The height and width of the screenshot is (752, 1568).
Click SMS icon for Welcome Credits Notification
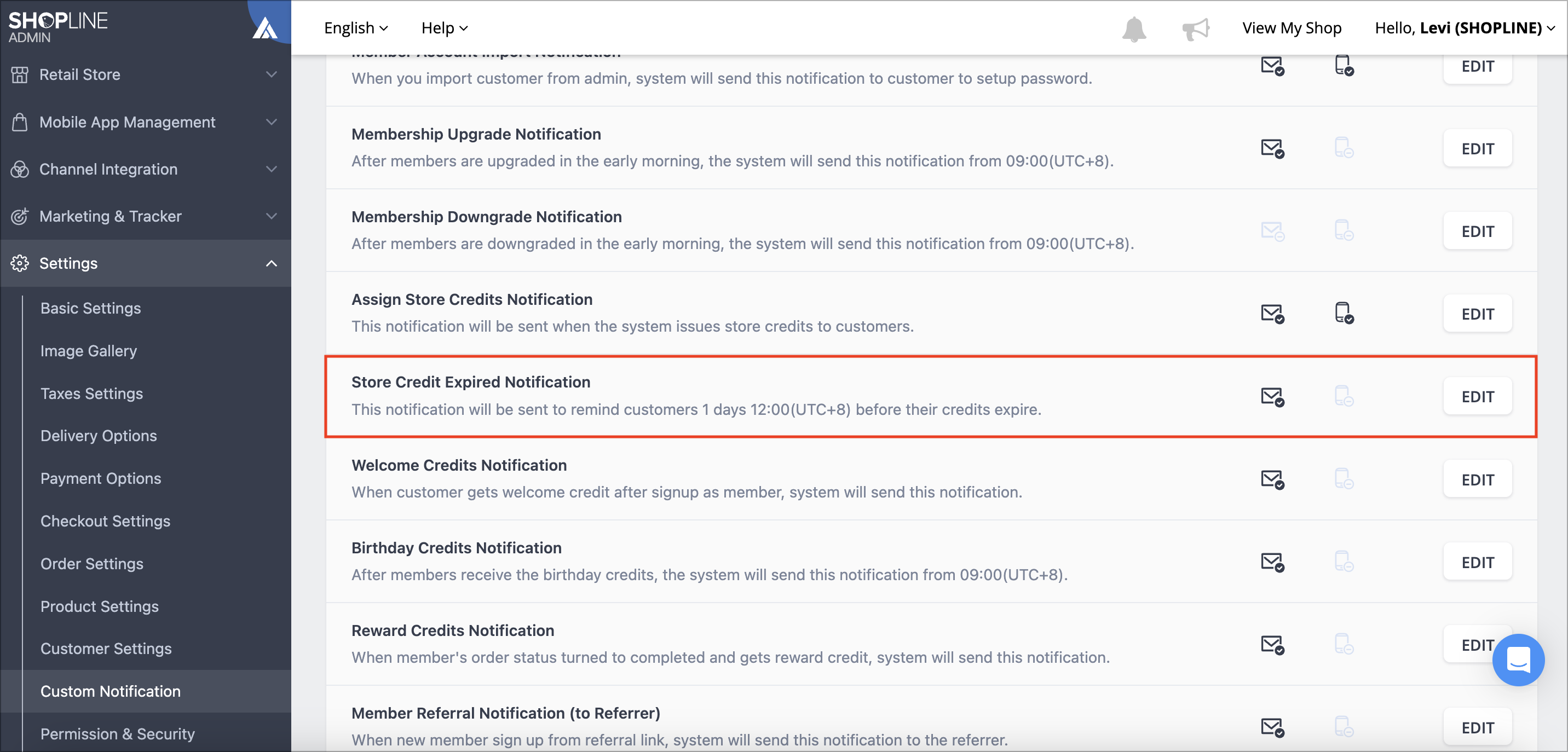point(1344,479)
